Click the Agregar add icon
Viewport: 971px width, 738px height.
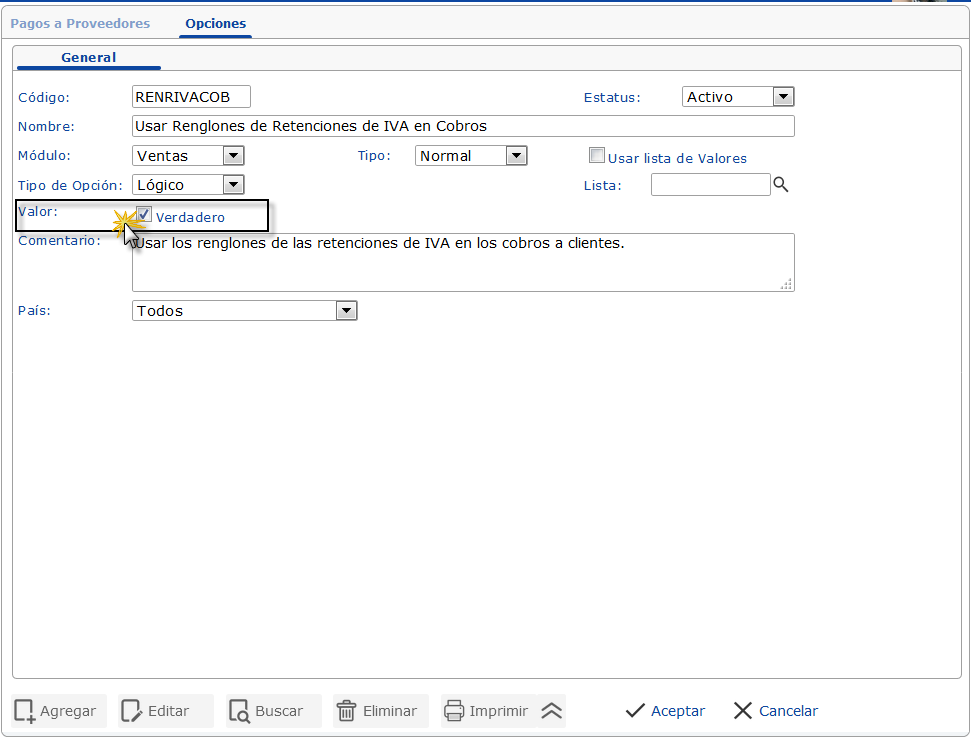(26, 710)
